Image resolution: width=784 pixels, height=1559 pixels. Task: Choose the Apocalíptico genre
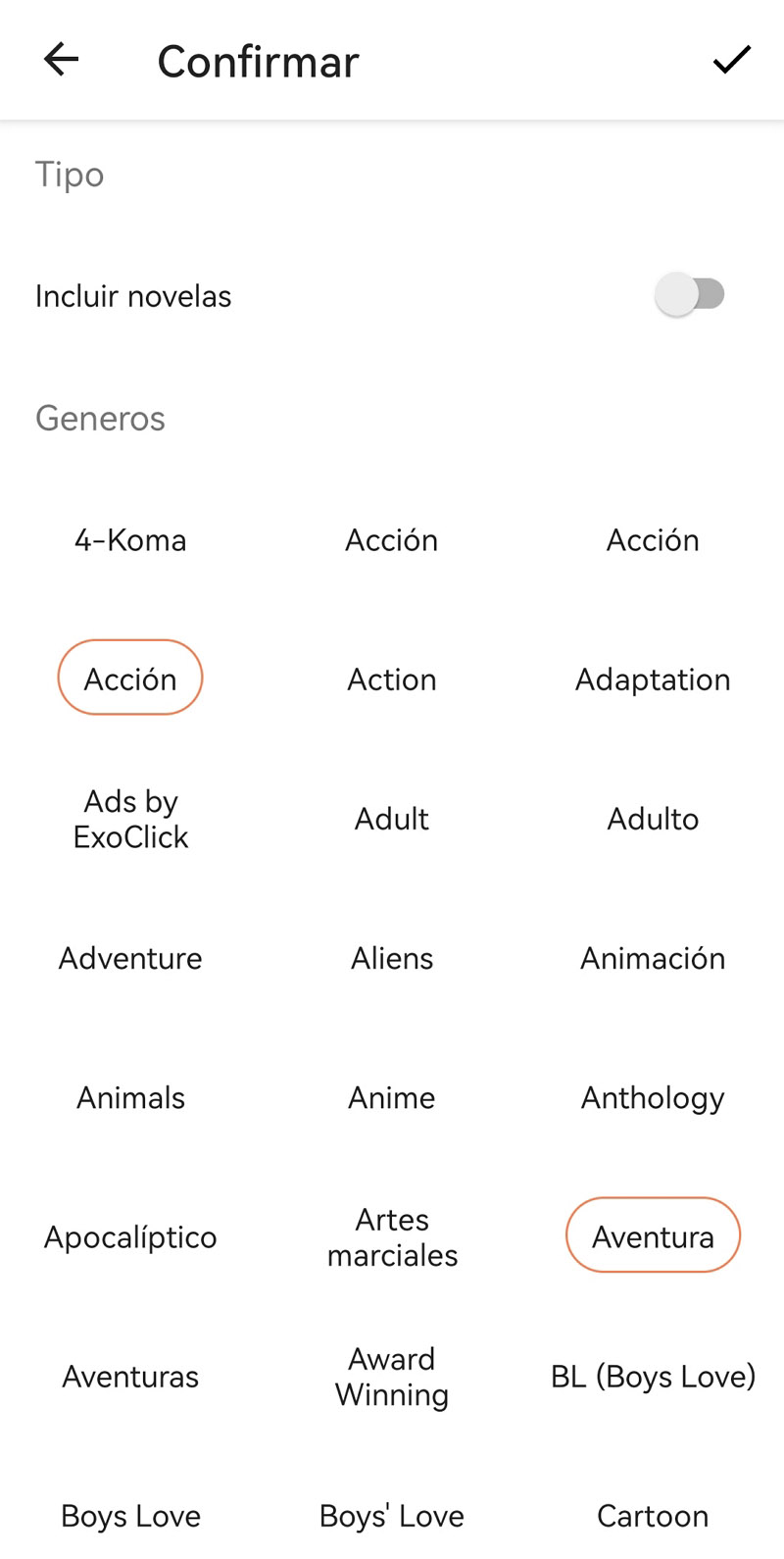(130, 1237)
